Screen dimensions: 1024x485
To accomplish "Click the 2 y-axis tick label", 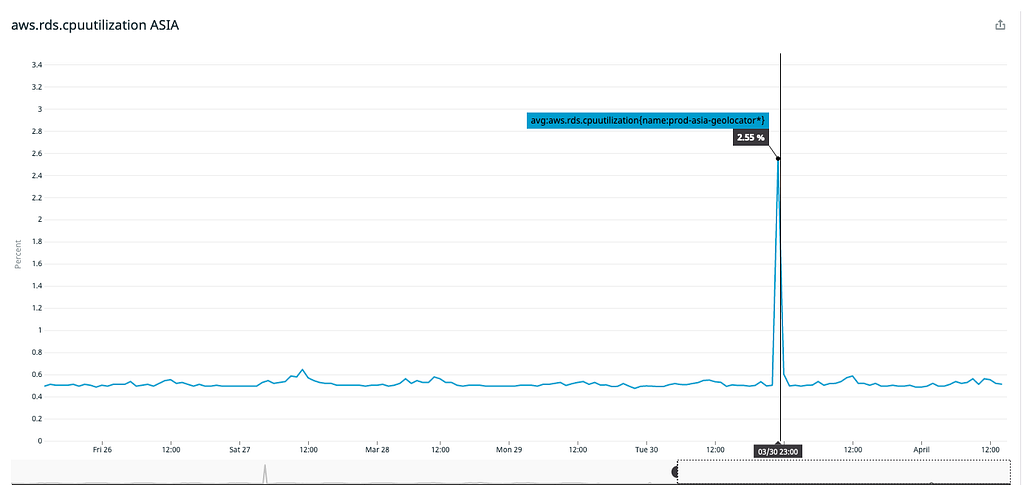I will pos(39,219).
